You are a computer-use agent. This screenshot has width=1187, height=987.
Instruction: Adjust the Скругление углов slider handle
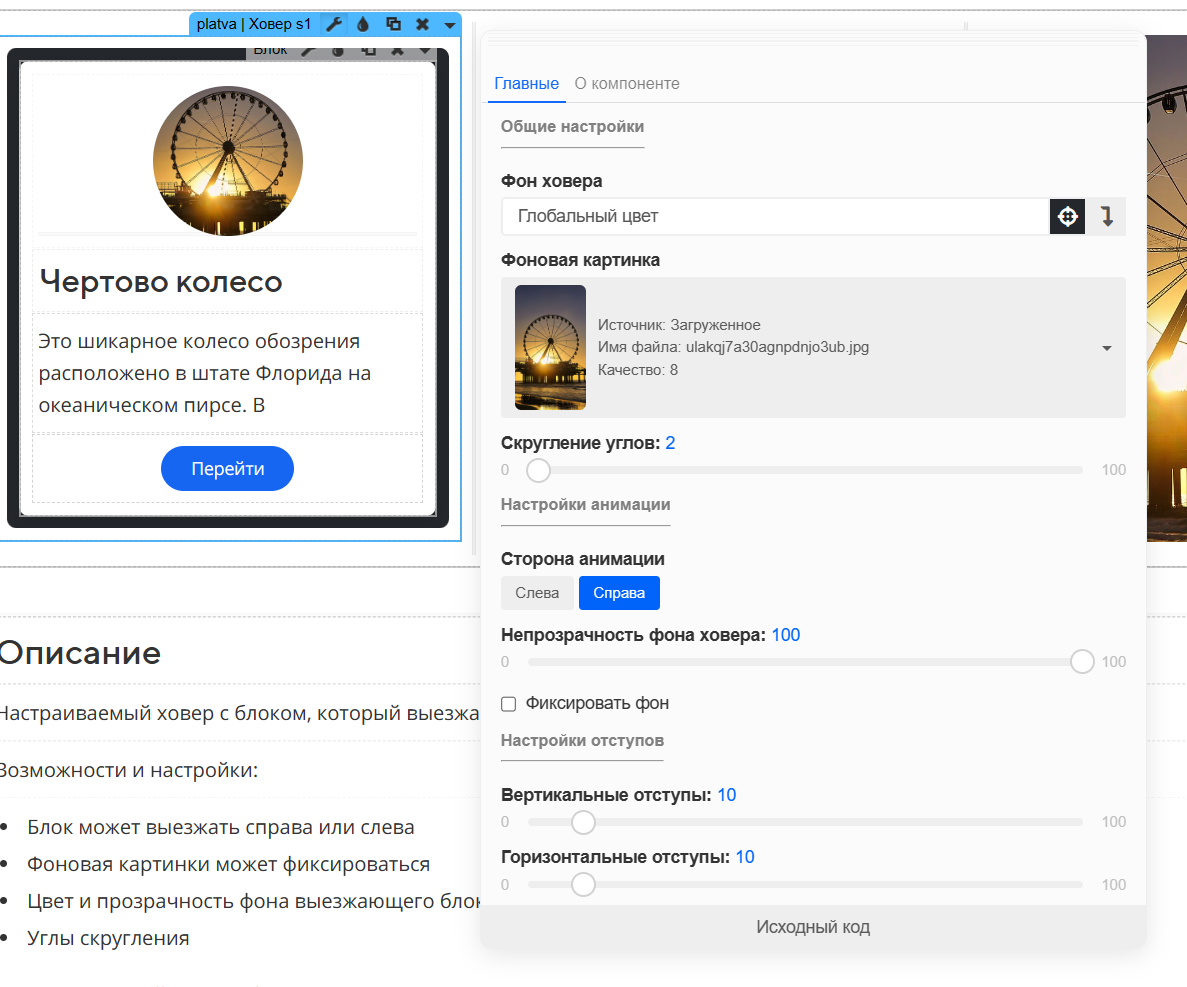(538, 470)
